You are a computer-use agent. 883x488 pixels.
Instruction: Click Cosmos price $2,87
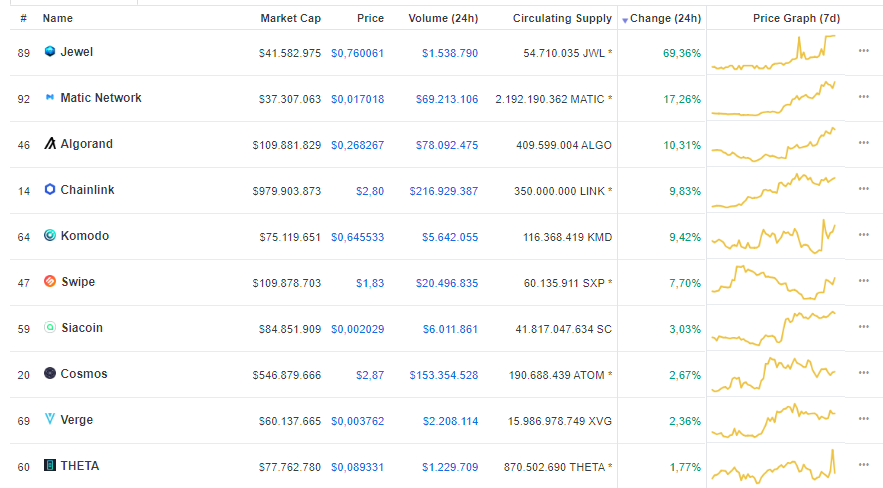click(x=370, y=375)
